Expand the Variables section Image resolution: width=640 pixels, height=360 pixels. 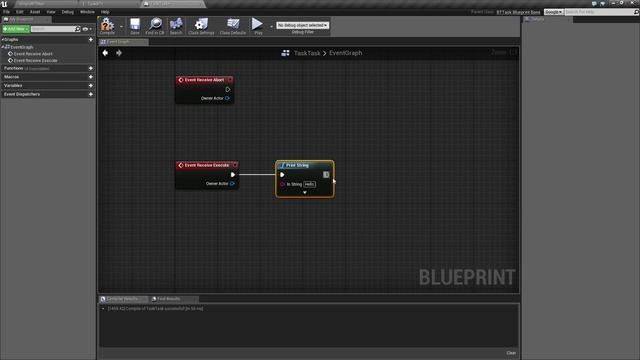click(x=13, y=85)
